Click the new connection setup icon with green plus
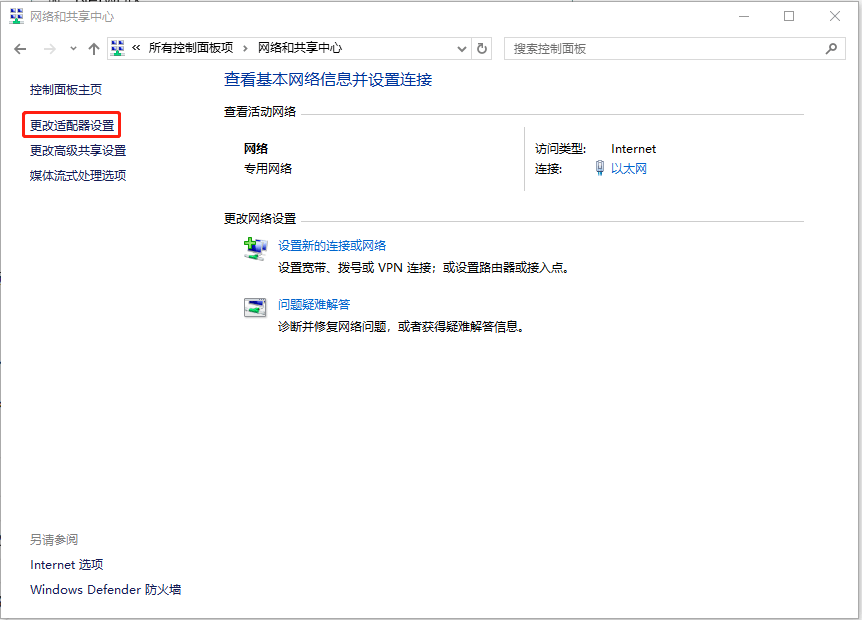 254,247
